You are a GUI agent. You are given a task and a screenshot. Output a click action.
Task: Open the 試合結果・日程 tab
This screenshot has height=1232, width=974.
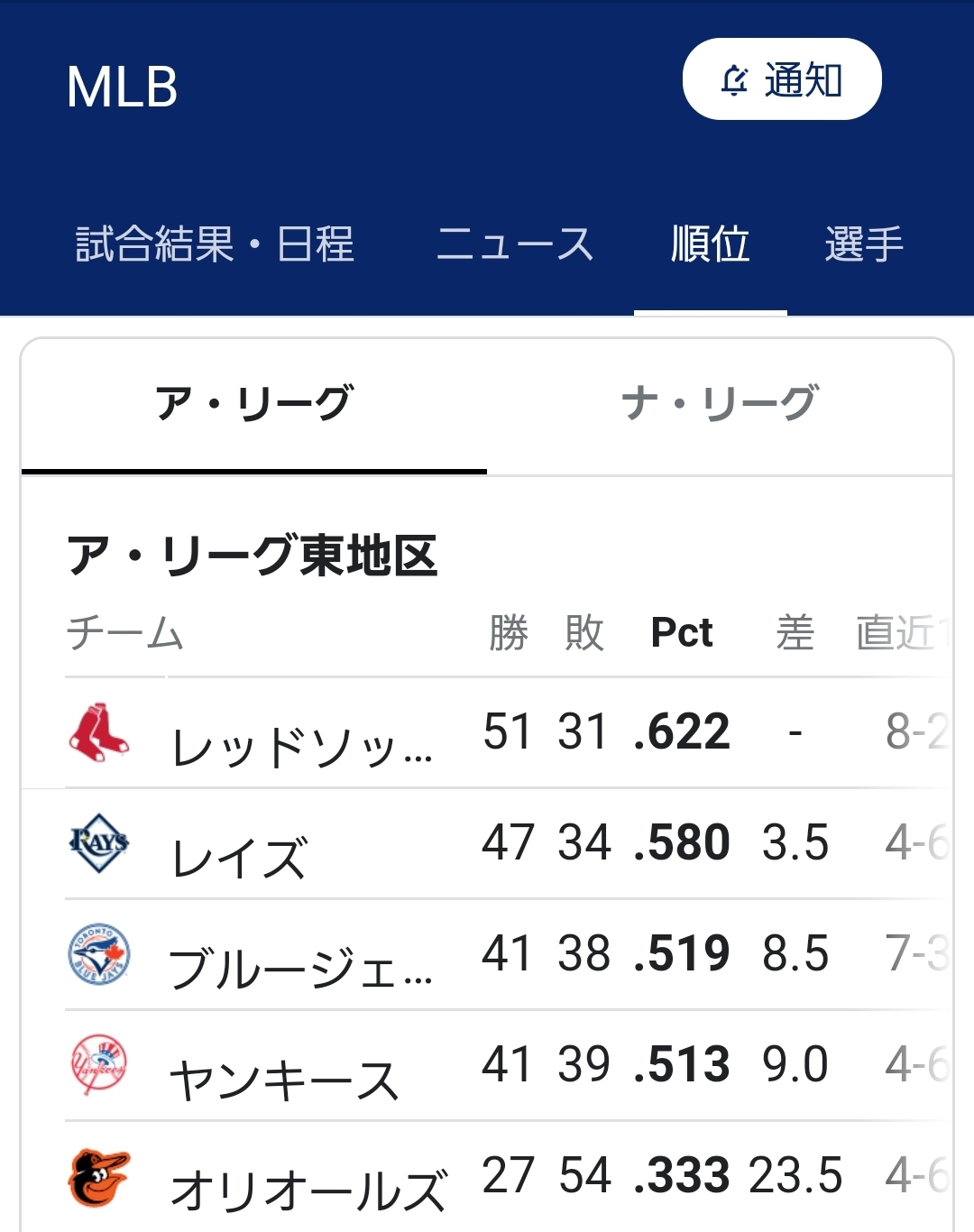215,244
